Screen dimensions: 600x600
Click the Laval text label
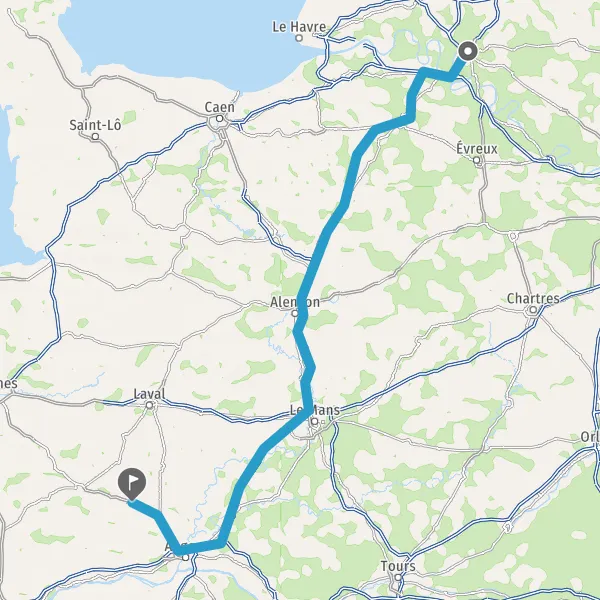150,394
